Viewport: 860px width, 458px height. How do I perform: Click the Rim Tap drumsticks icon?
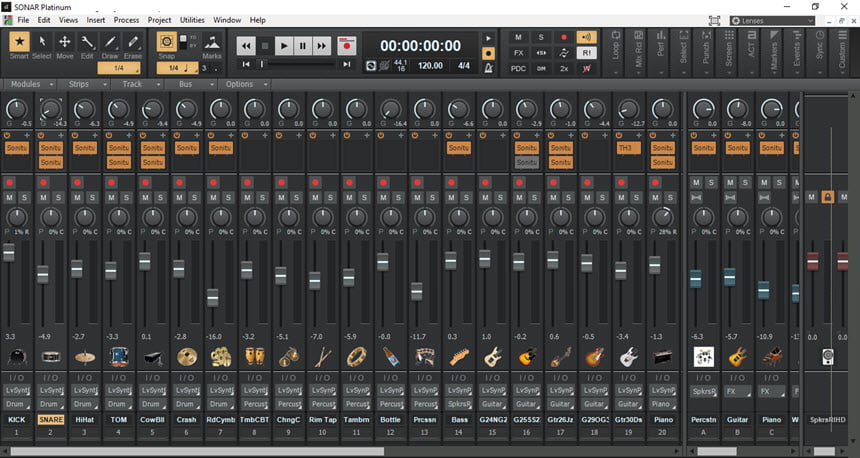(323, 357)
